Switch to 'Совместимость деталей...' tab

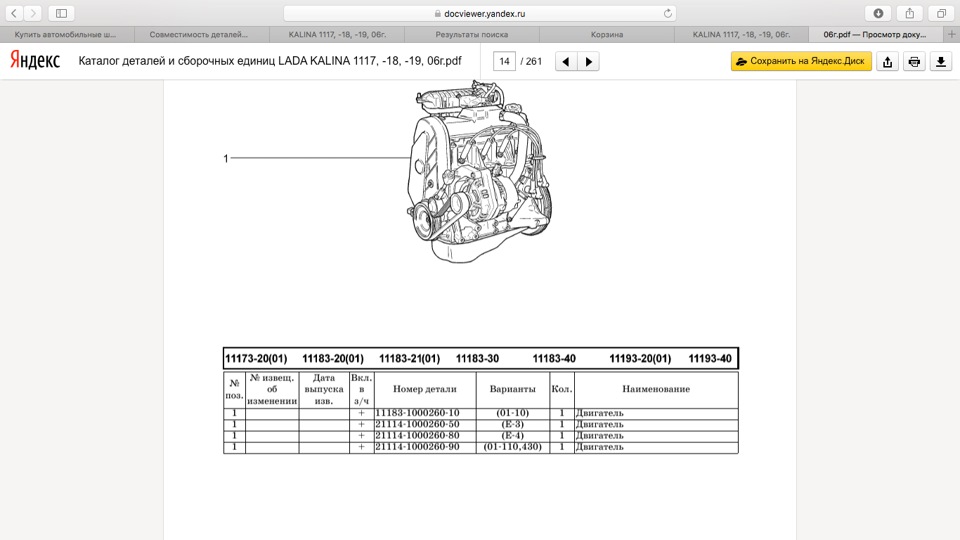(199, 34)
